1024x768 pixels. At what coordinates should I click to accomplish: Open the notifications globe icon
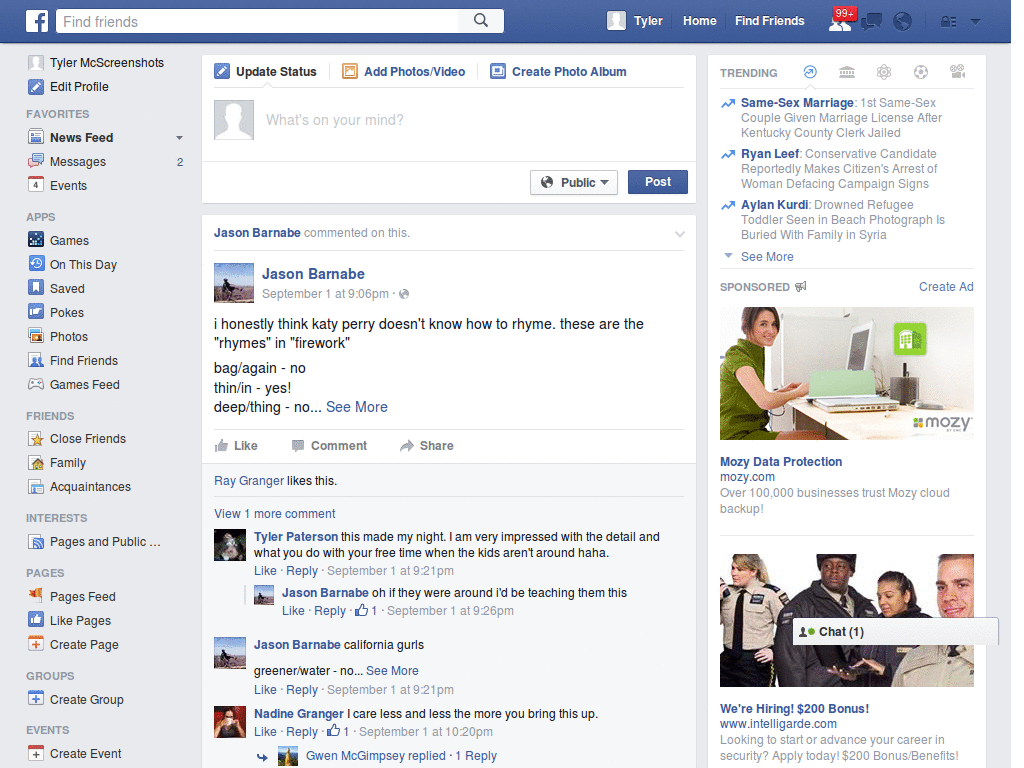903,22
